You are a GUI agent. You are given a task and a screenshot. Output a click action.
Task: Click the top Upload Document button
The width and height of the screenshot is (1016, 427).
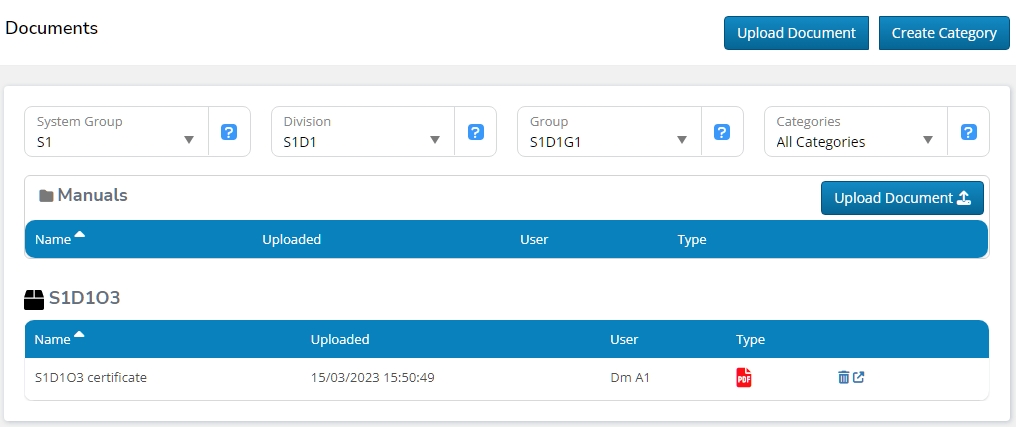pos(796,33)
